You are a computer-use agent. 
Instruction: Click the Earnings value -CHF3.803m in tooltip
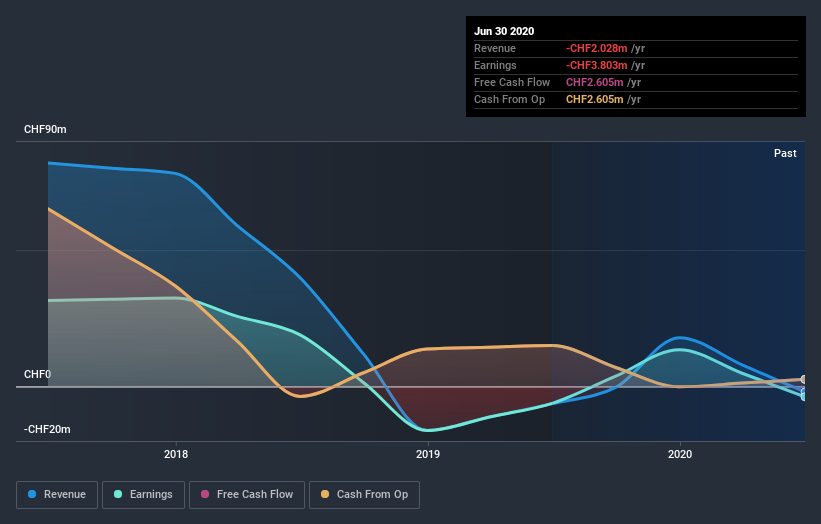[x=596, y=65]
